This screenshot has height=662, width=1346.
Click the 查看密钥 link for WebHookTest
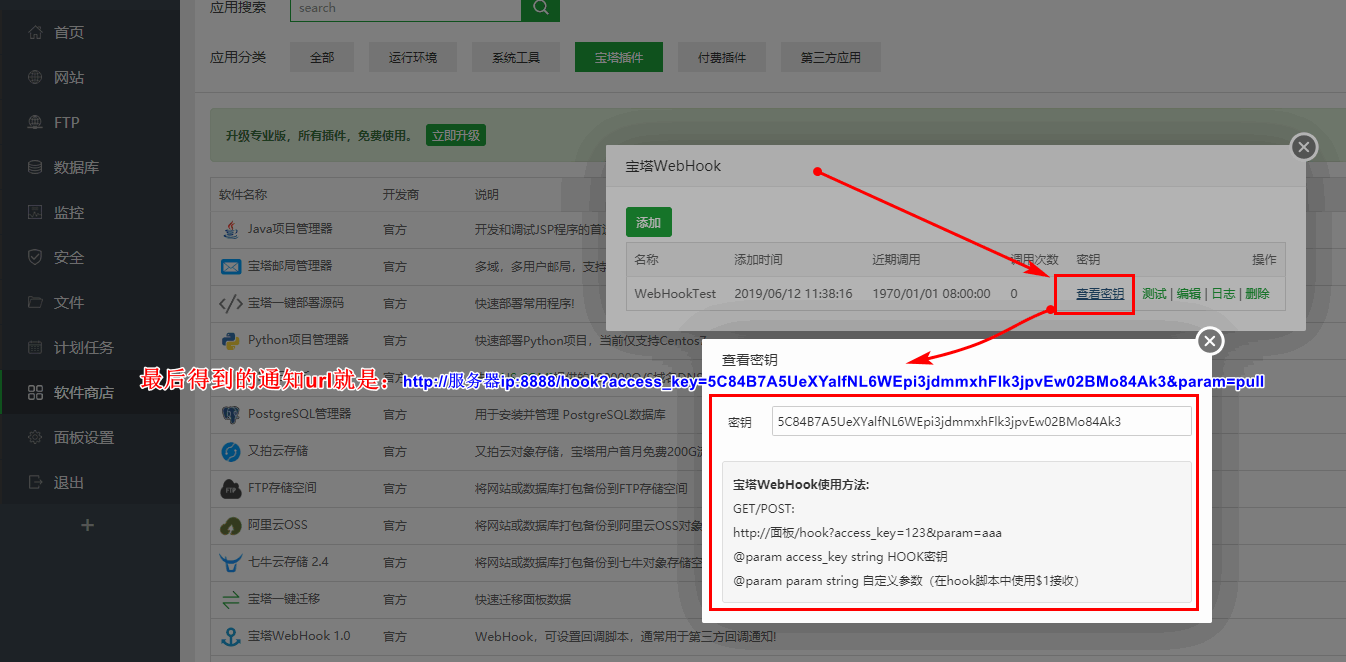1100,294
